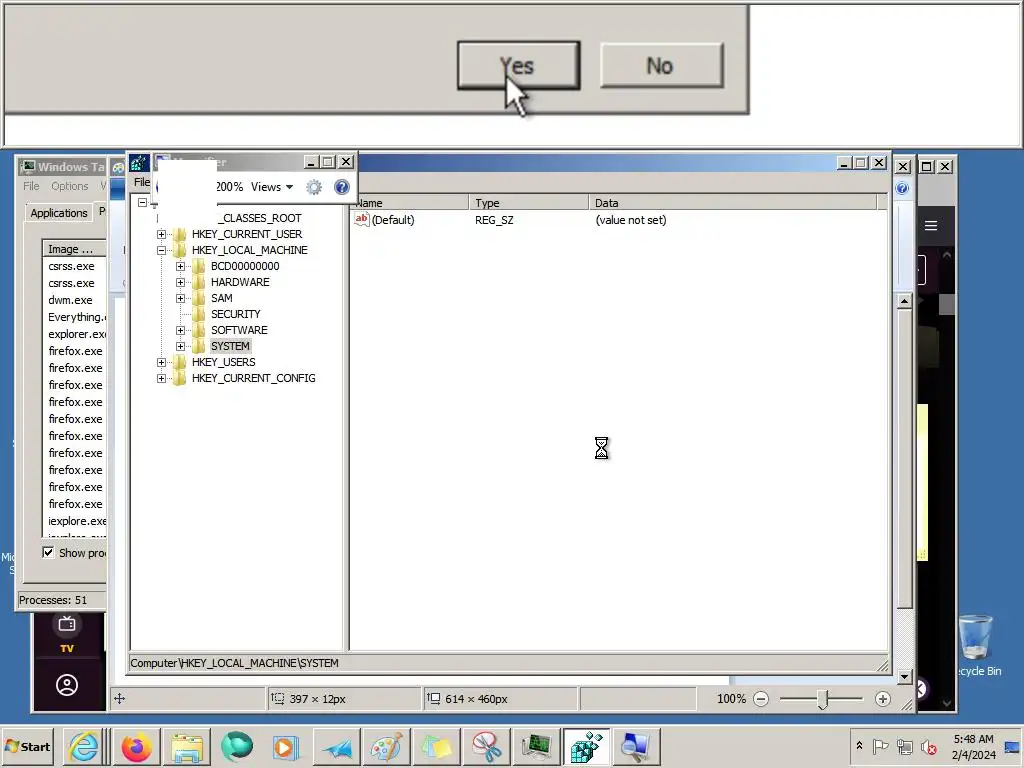Select HKEY_USERS in registry tree
This screenshot has width=1024, height=768.
pyautogui.click(x=223, y=362)
